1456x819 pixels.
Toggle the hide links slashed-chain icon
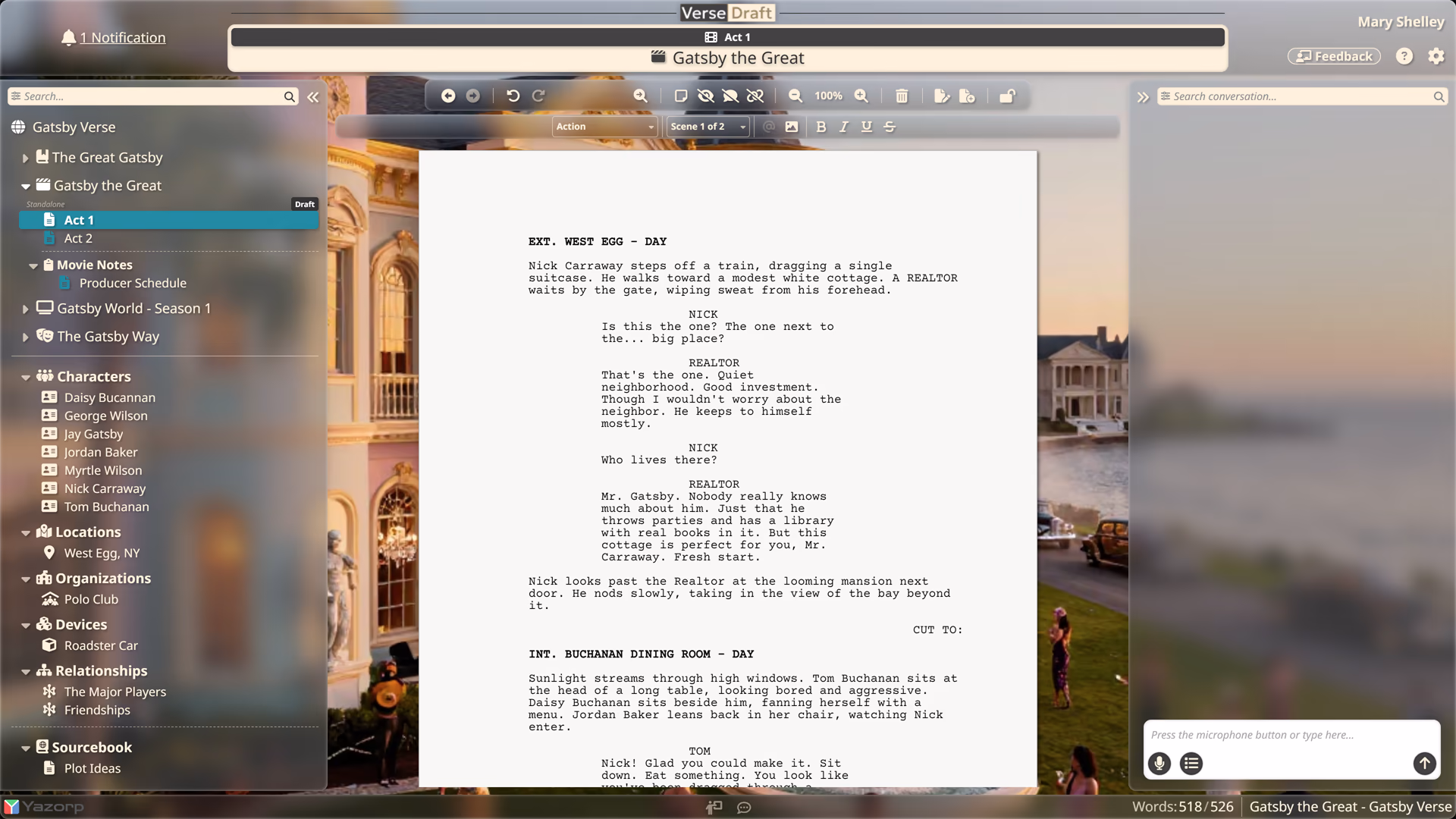point(755,96)
